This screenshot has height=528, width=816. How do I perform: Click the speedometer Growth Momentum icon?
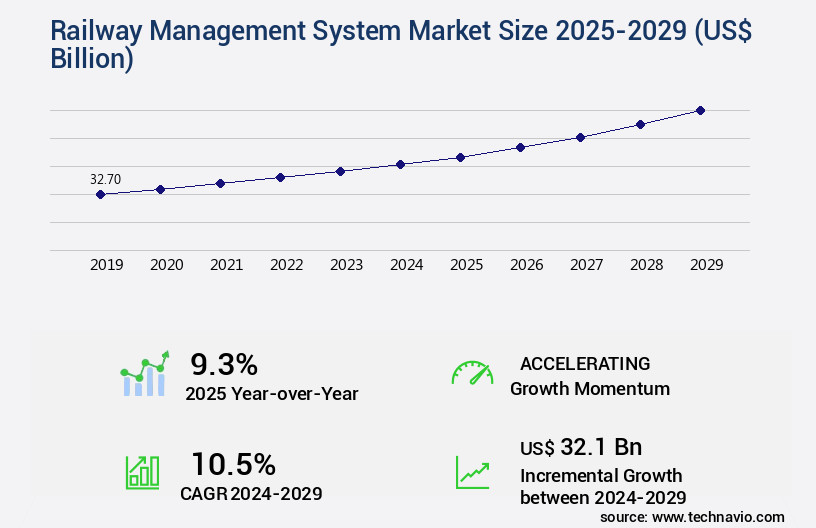pos(472,373)
